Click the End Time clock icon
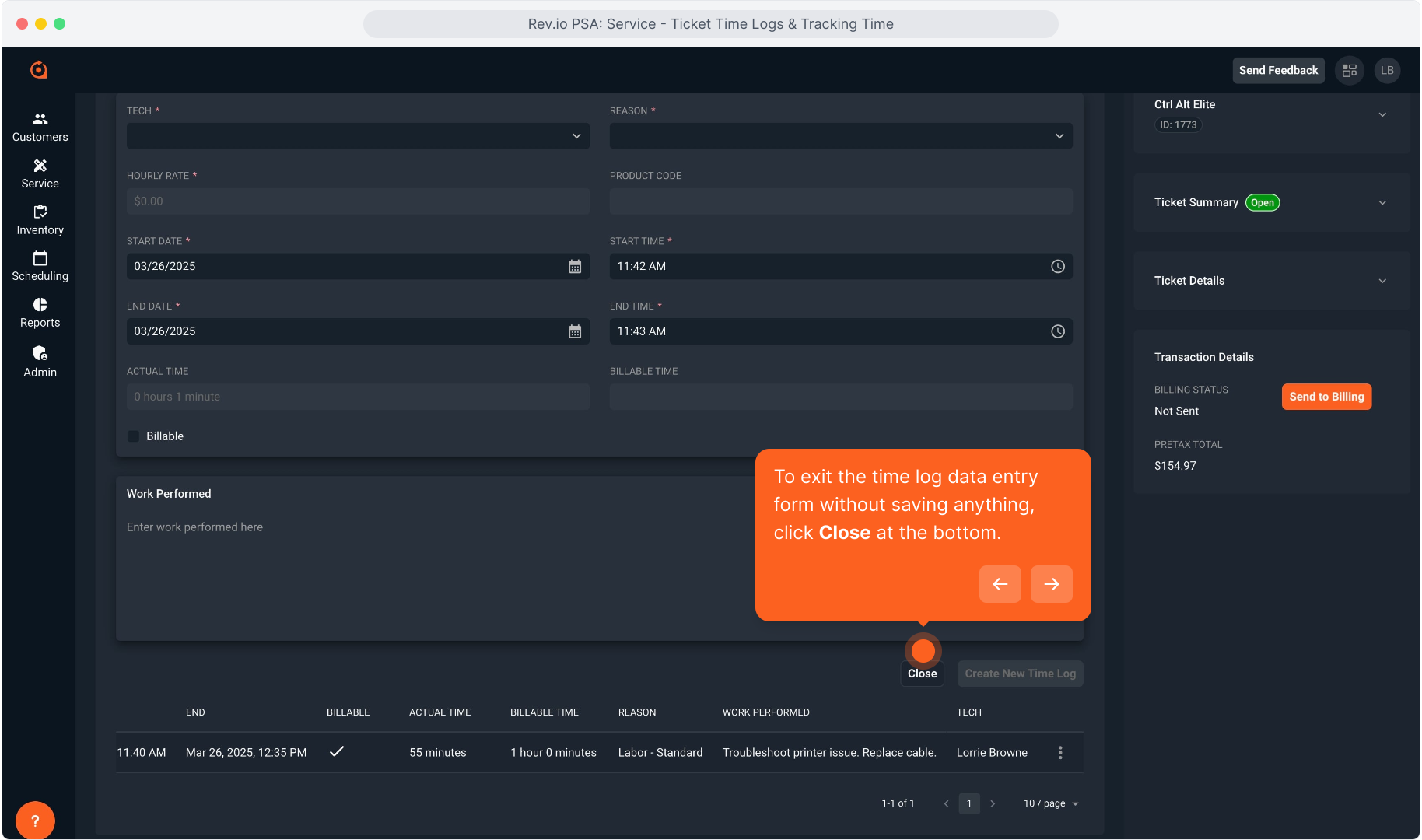 coord(1057,332)
